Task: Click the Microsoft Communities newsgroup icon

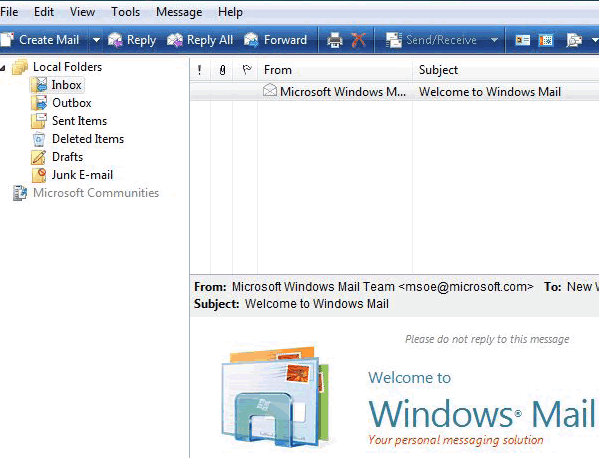Action: point(20,193)
